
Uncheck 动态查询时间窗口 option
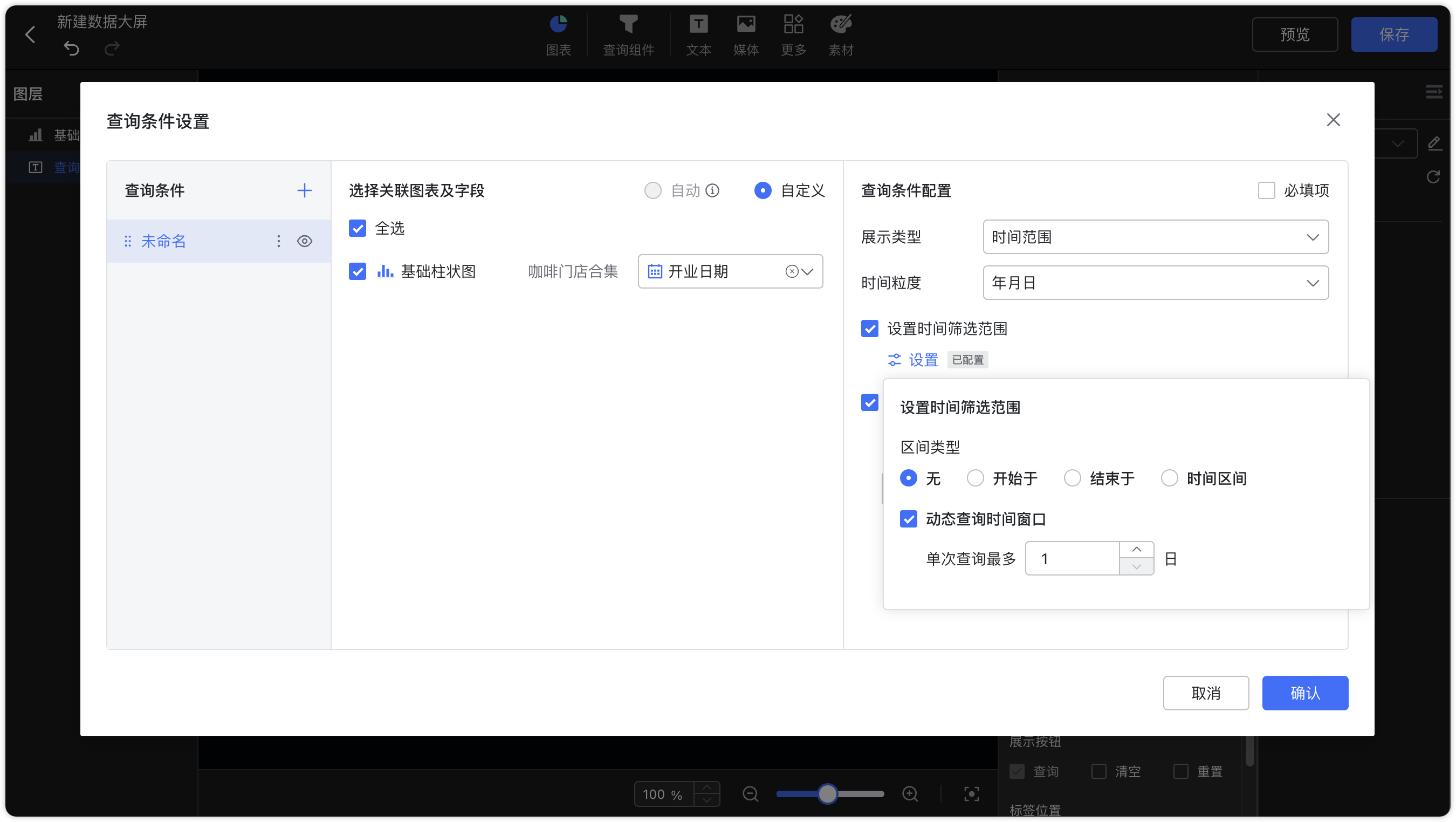(x=908, y=519)
